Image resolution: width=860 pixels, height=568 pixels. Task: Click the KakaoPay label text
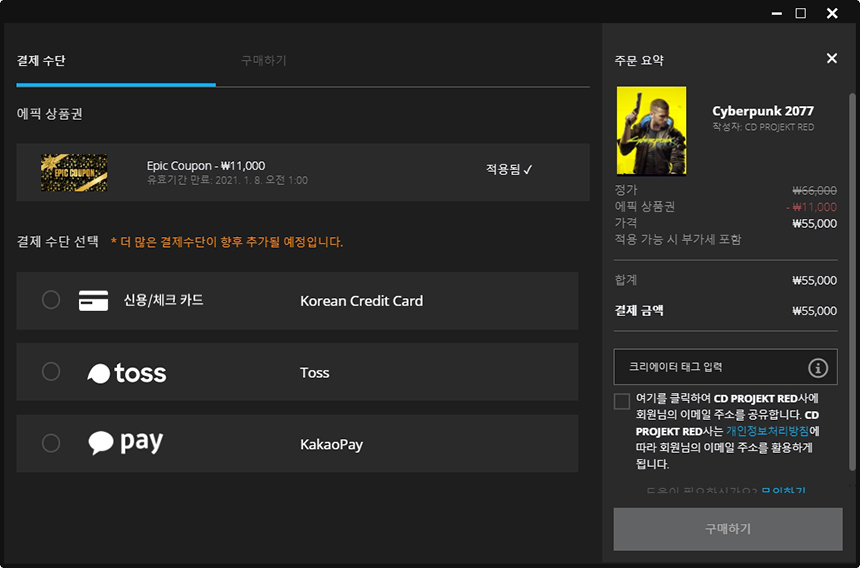click(x=331, y=444)
